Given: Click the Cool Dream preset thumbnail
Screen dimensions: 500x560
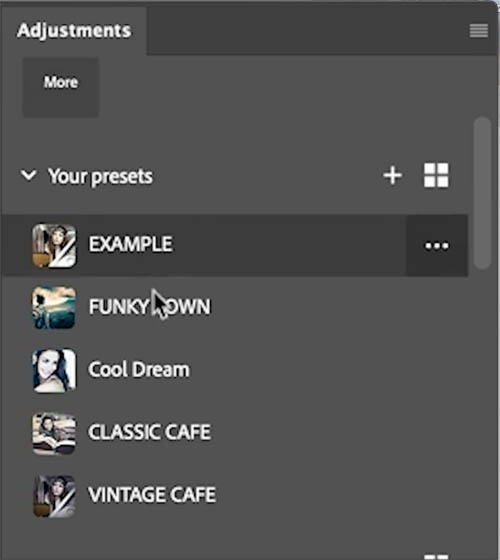Looking at the screenshot, I should click(x=54, y=371).
